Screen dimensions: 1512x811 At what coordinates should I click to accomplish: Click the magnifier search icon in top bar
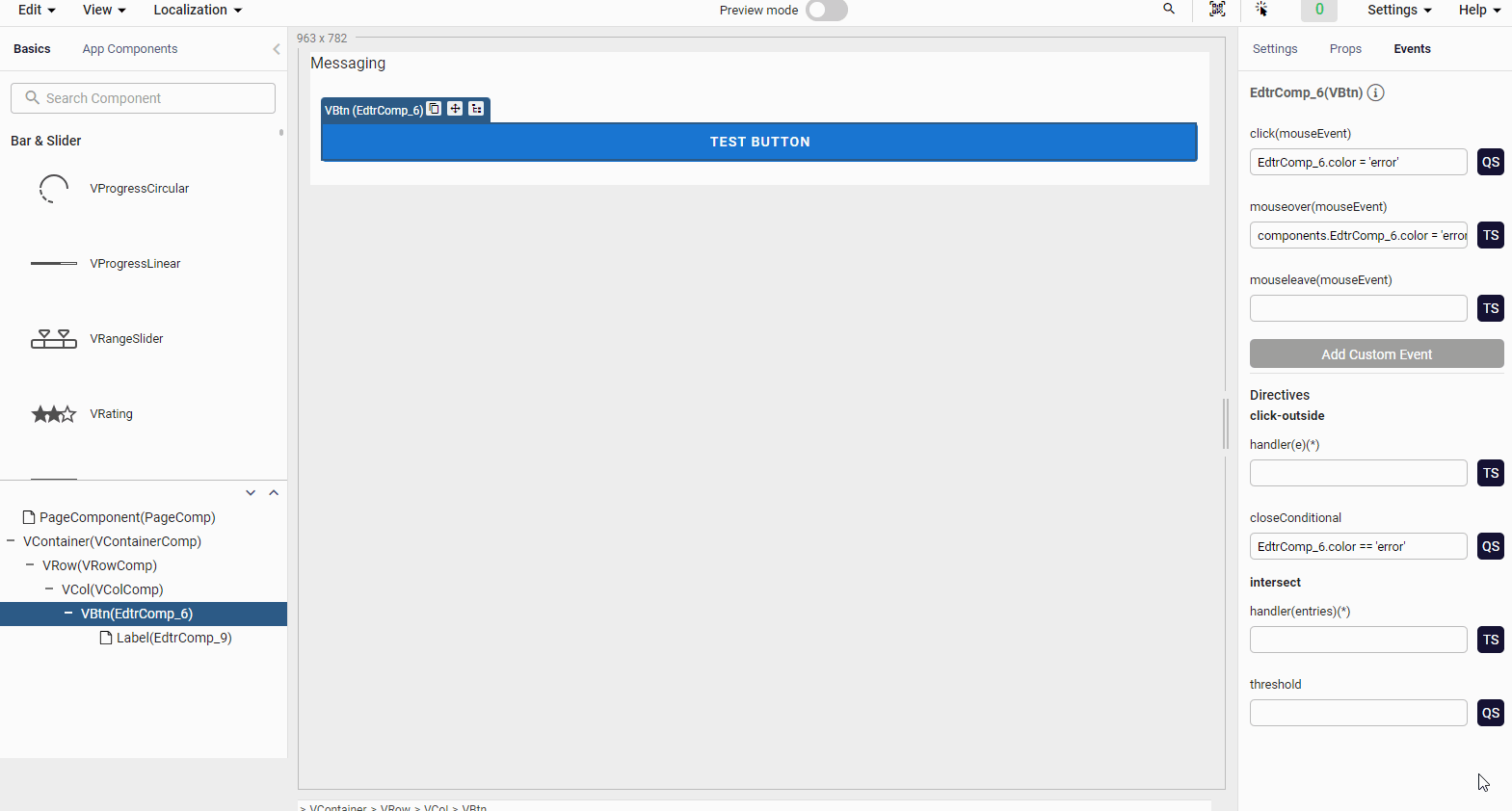pyautogui.click(x=1169, y=10)
